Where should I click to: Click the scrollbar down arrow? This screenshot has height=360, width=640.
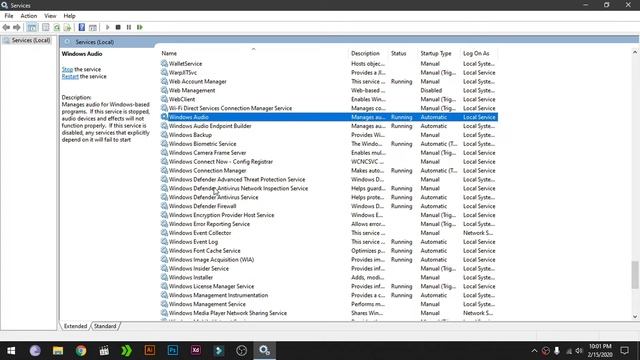pos(635,317)
